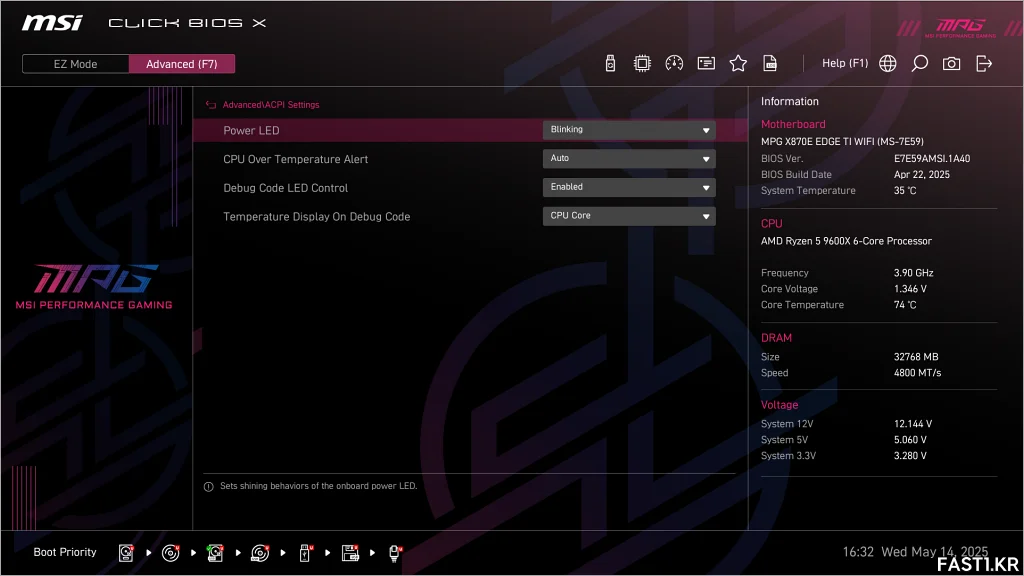The height and width of the screenshot is (576, 1024).
Task: Click the CPU section heading
Action: point(771,223)
